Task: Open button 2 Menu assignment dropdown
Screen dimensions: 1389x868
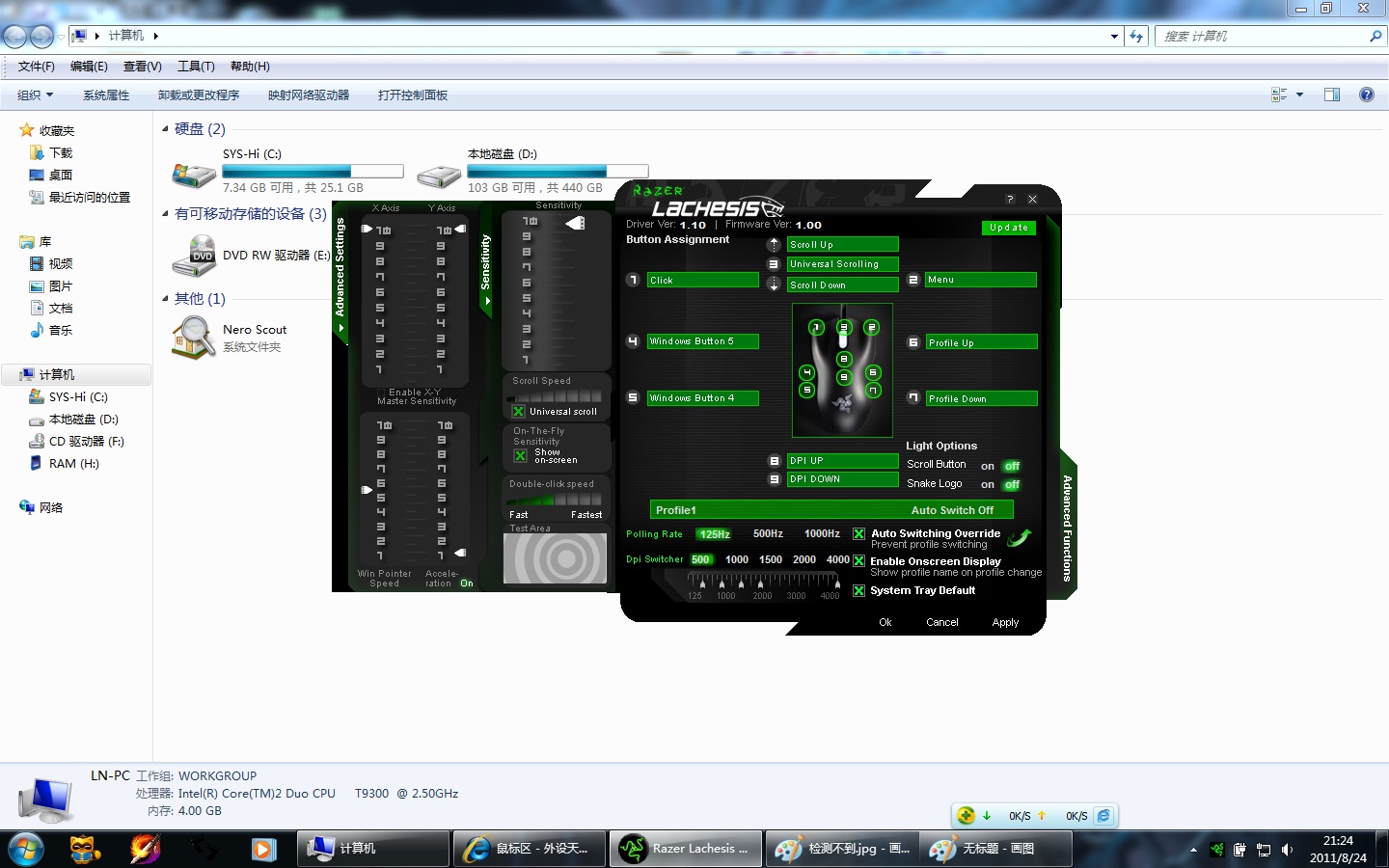Action: click(981, 280)
